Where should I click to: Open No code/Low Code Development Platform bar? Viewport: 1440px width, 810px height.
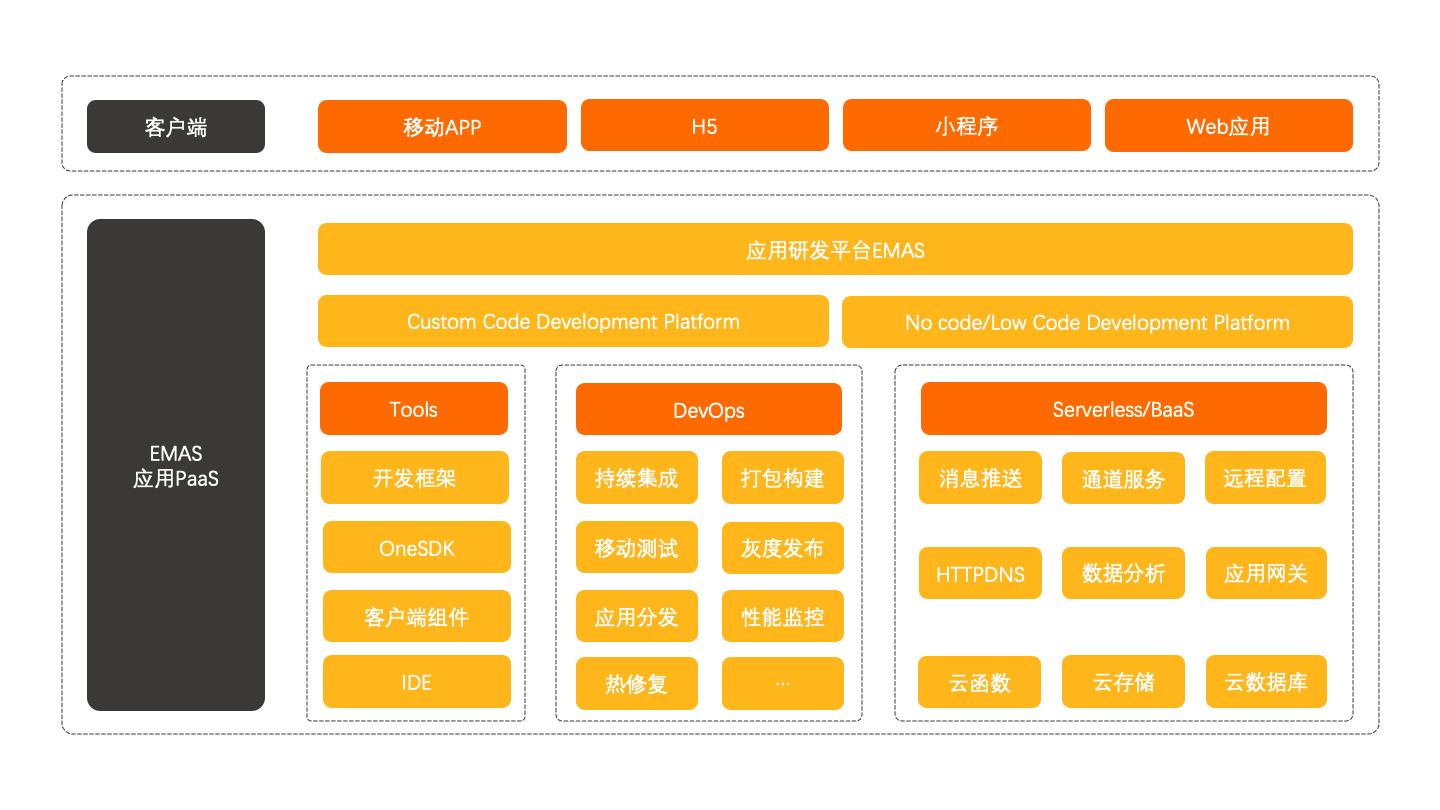[x=1097, y=322]
